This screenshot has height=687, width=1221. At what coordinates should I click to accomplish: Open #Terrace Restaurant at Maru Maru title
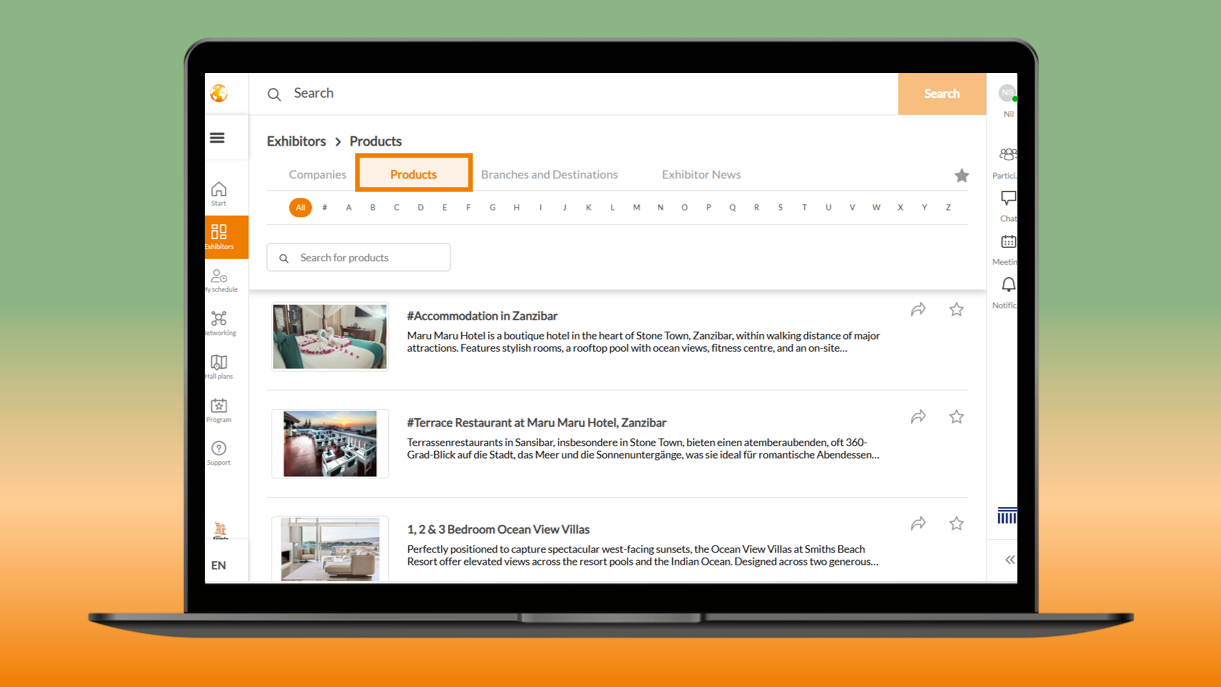point(536,422)
